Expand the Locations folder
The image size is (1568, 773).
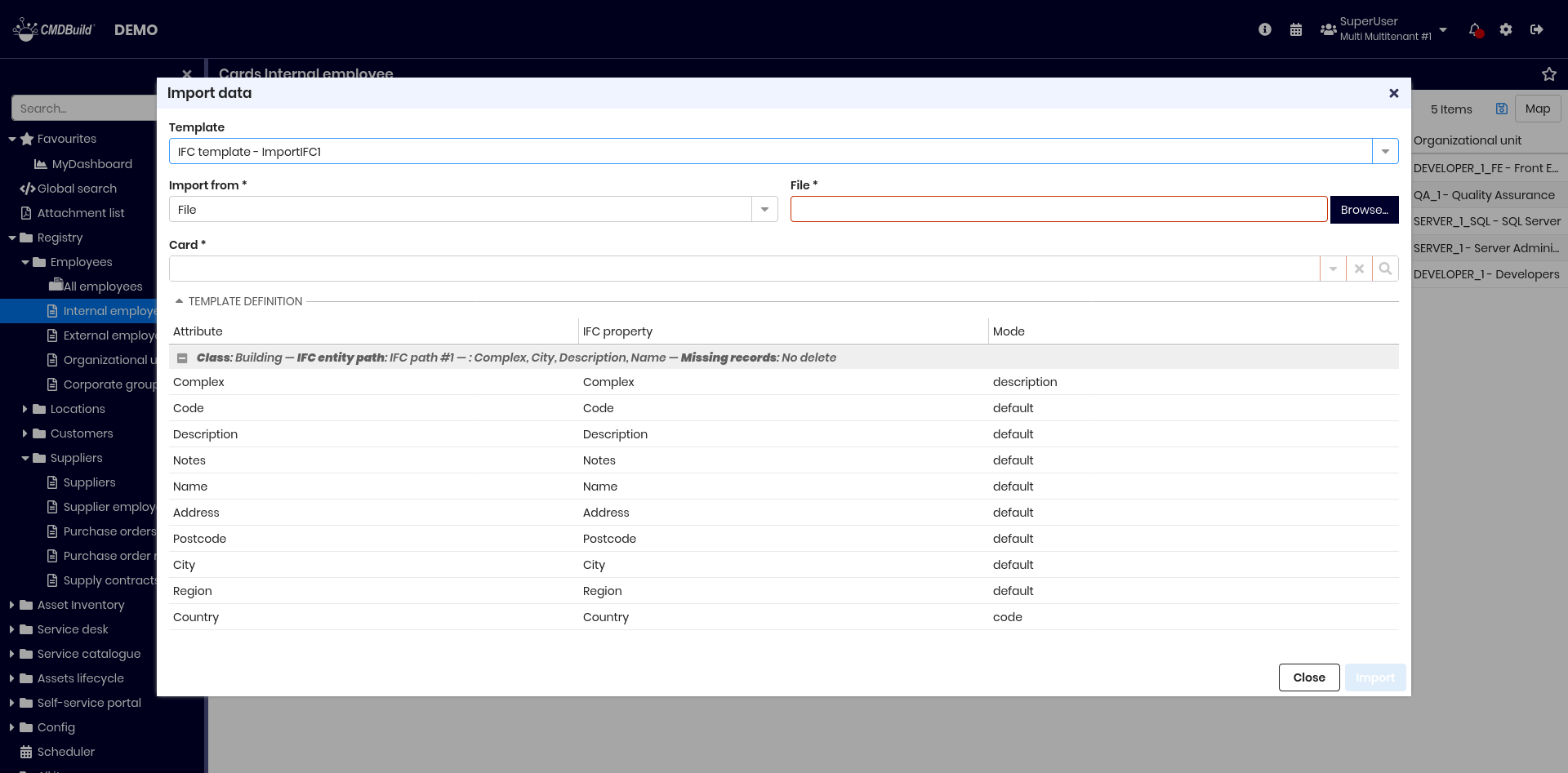pyautogui.click(x=25, y=409)
